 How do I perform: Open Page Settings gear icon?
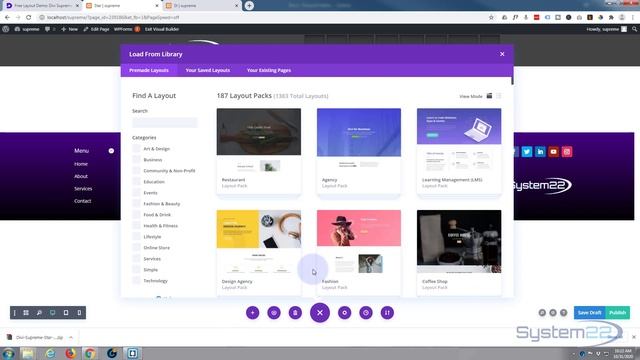click(344, 313)
